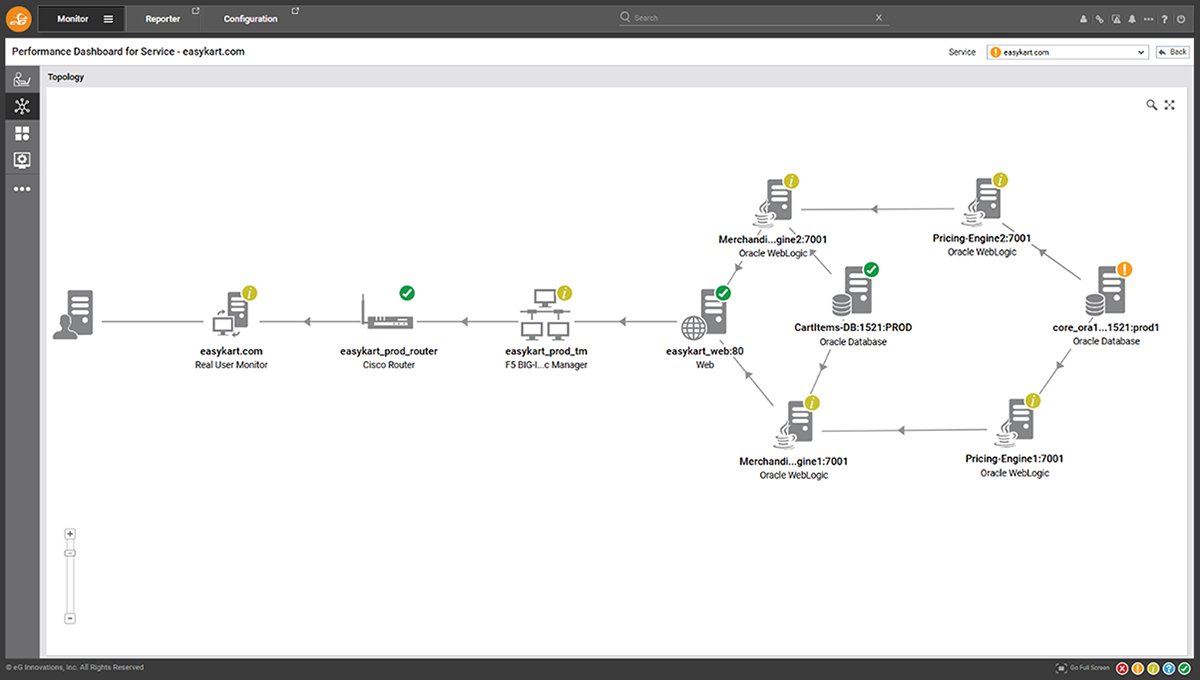Open the user experience sidebar icon

[x=21, y=80]
